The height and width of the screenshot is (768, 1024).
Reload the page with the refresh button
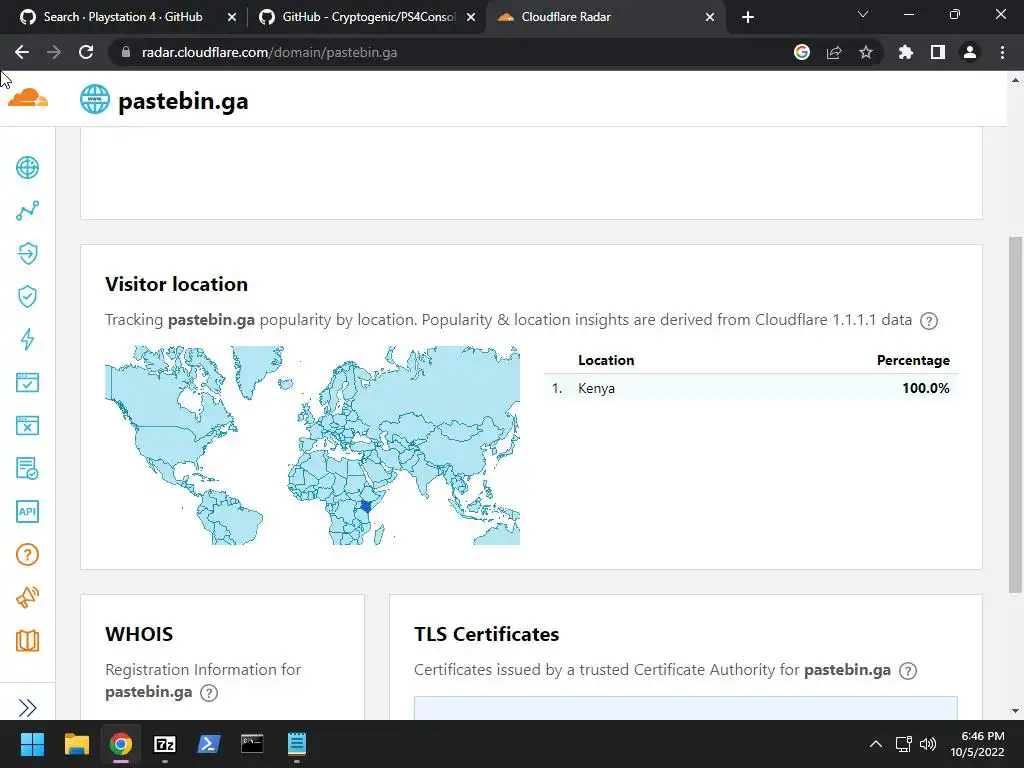click(x=86, y=52)
